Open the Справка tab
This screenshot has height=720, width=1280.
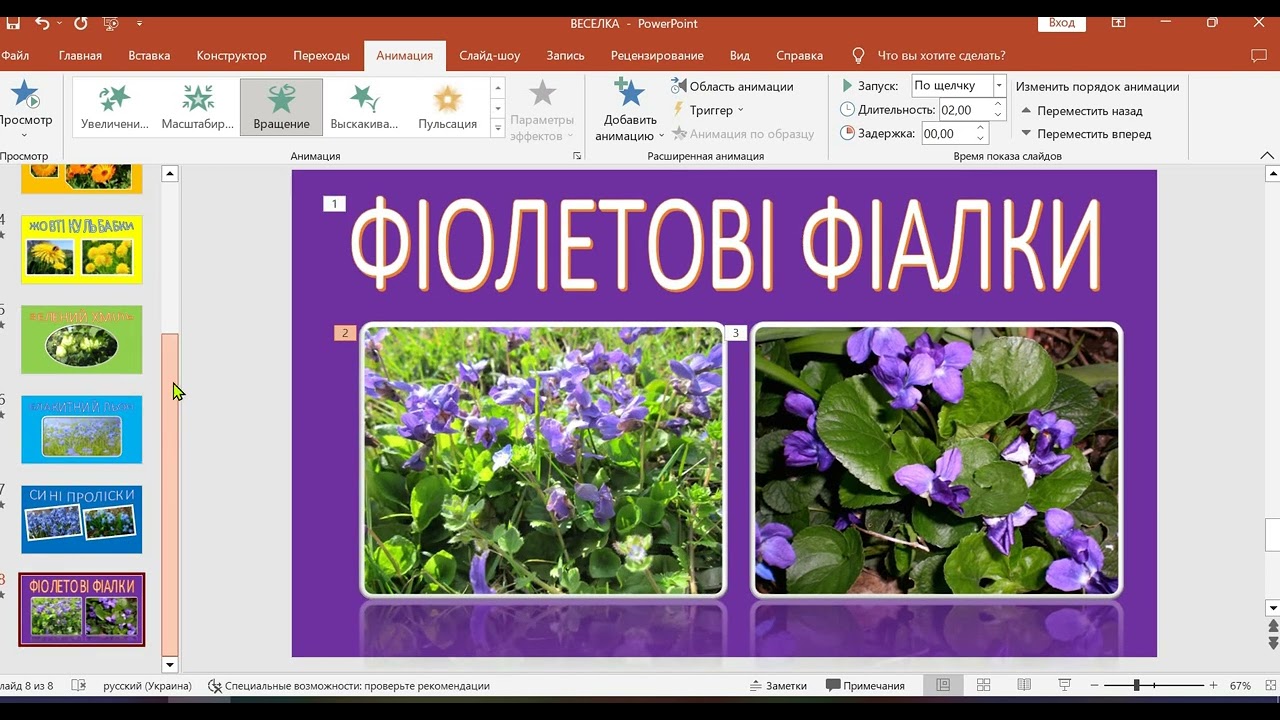coord(799,56)
